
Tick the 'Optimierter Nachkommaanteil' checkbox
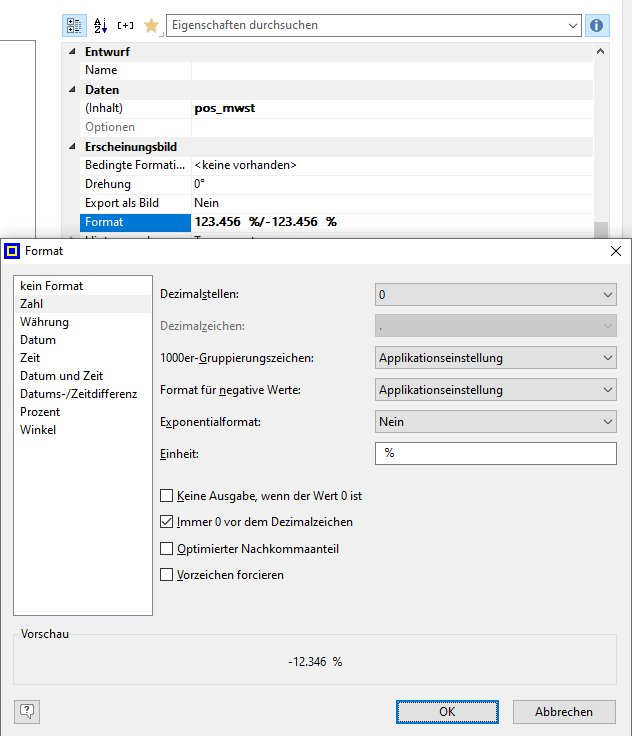(x=167, y=548)
